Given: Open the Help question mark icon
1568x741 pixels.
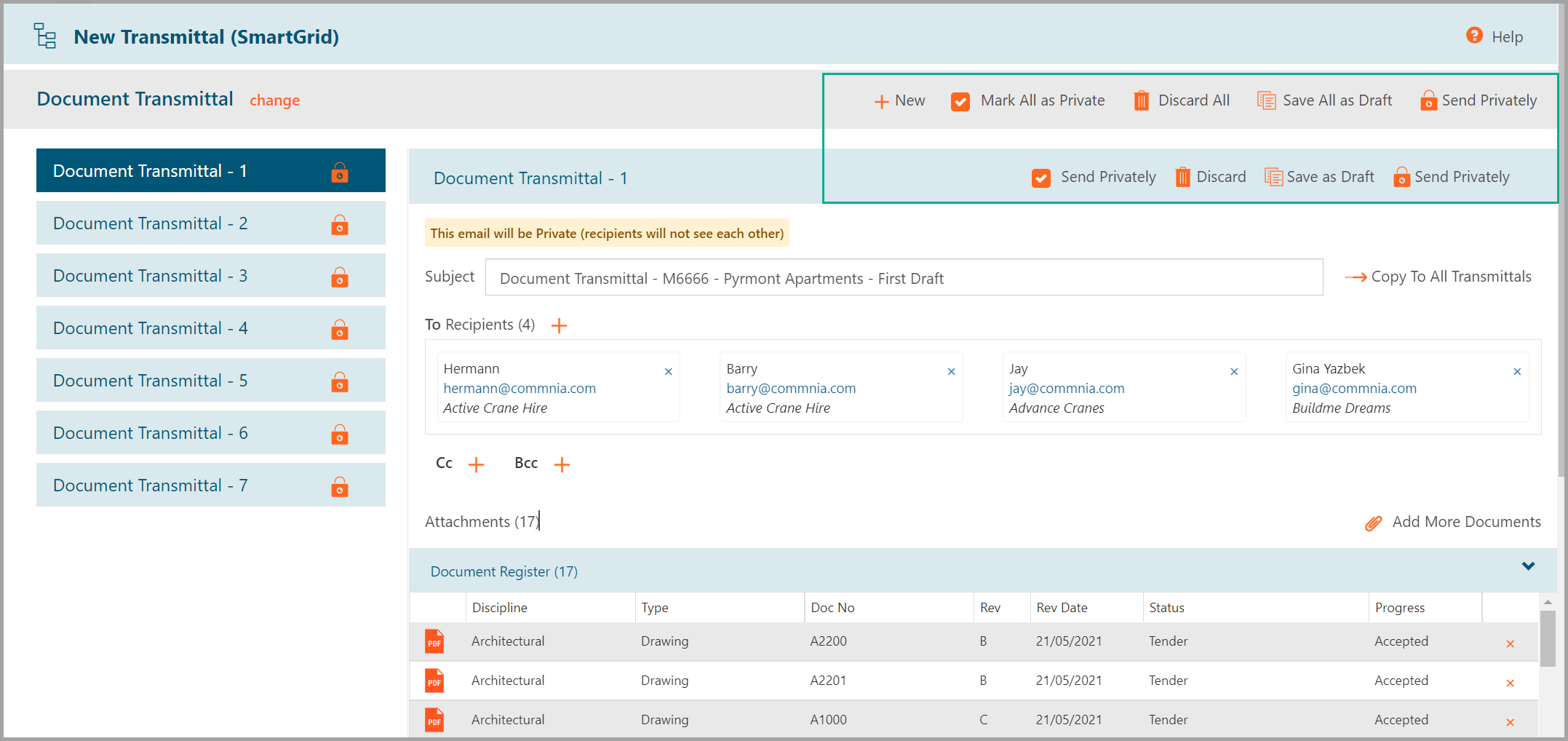Looking at the screenshot, I should (x=1474, y=36).
